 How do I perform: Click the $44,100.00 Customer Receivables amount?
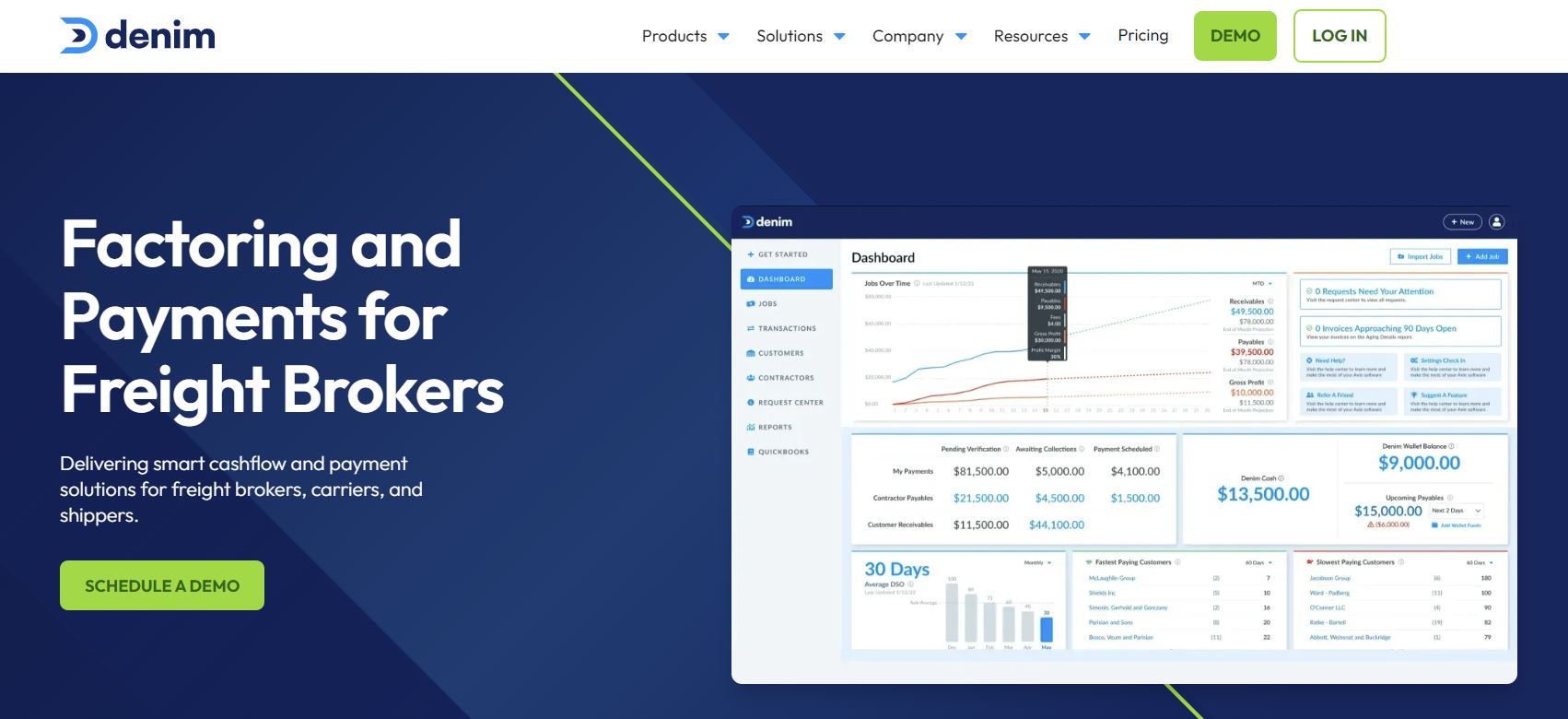[x=1057, y=525]
